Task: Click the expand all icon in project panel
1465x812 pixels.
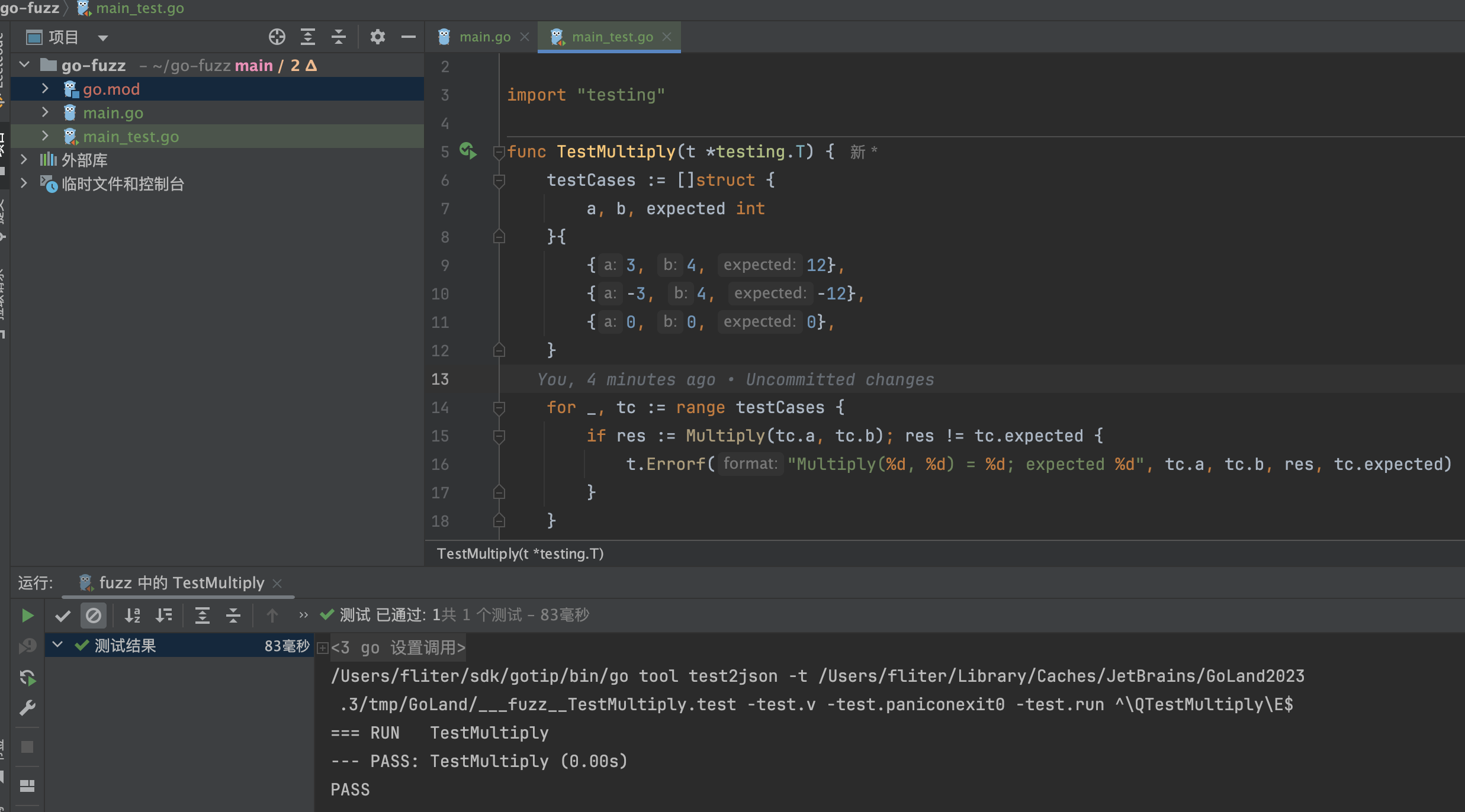Action: point(307,37)
